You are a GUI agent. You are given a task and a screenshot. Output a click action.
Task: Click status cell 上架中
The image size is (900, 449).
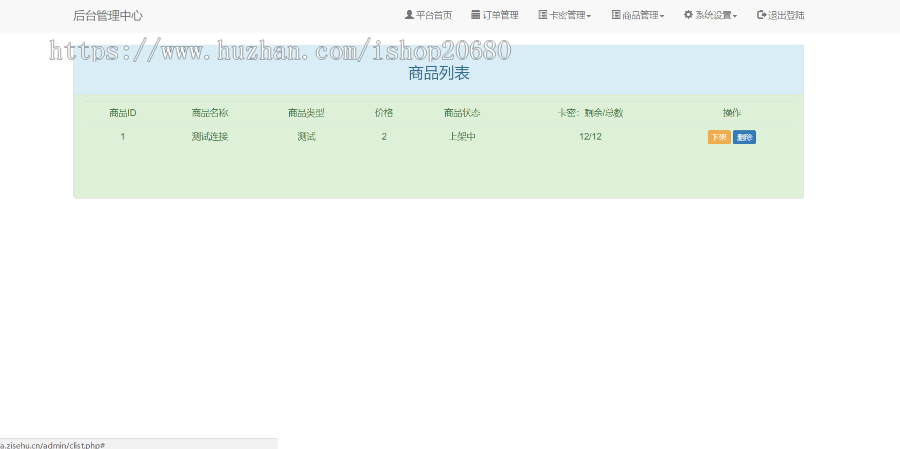coord(462,137)
